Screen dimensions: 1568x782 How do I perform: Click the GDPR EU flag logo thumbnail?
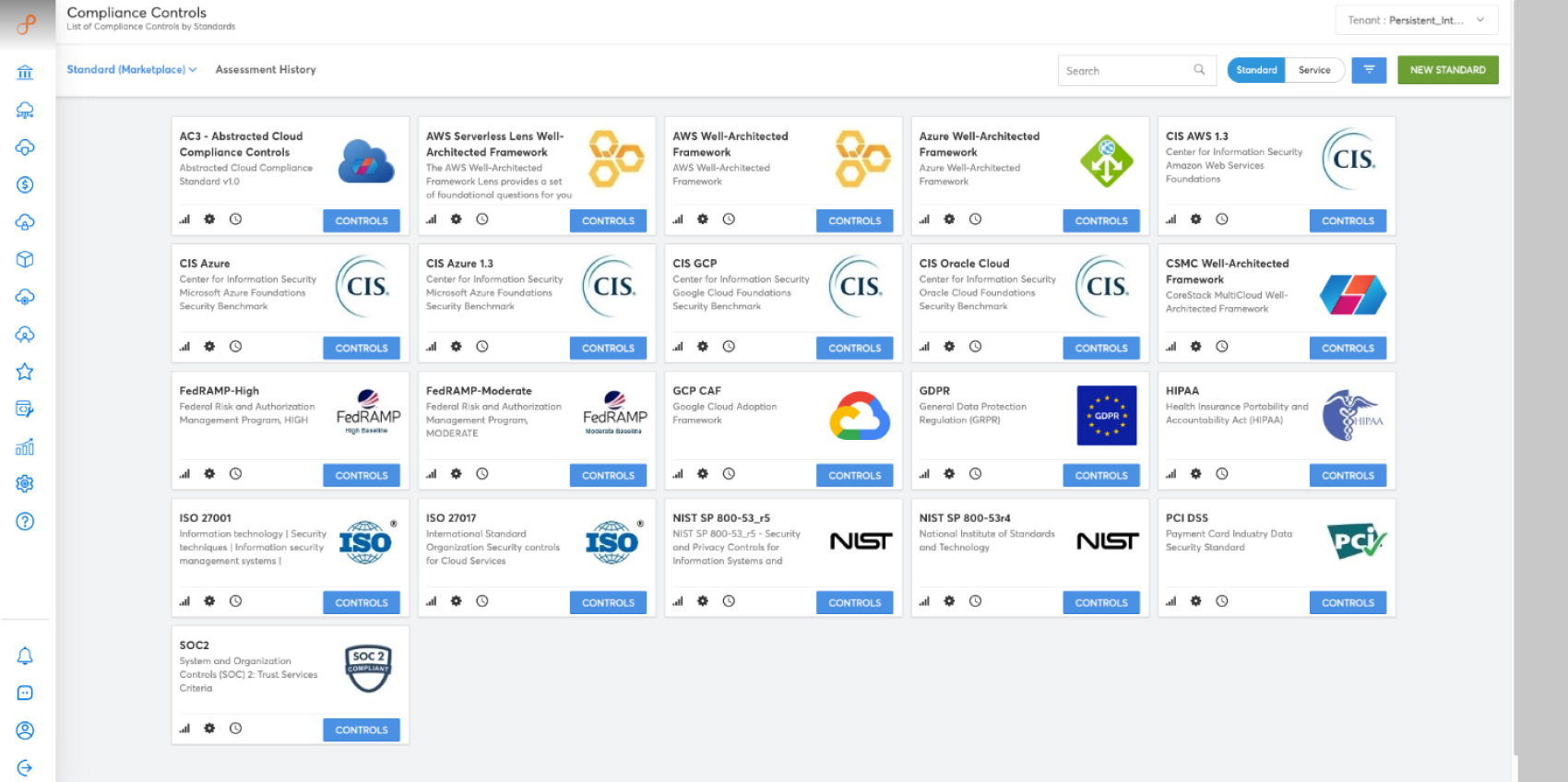tap(1107, 416)
